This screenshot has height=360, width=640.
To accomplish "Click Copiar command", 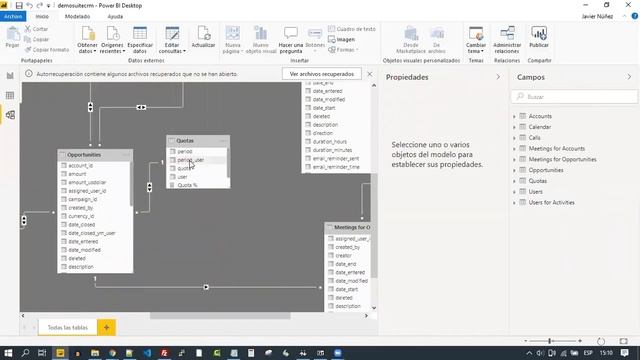I will coord(36,39).
